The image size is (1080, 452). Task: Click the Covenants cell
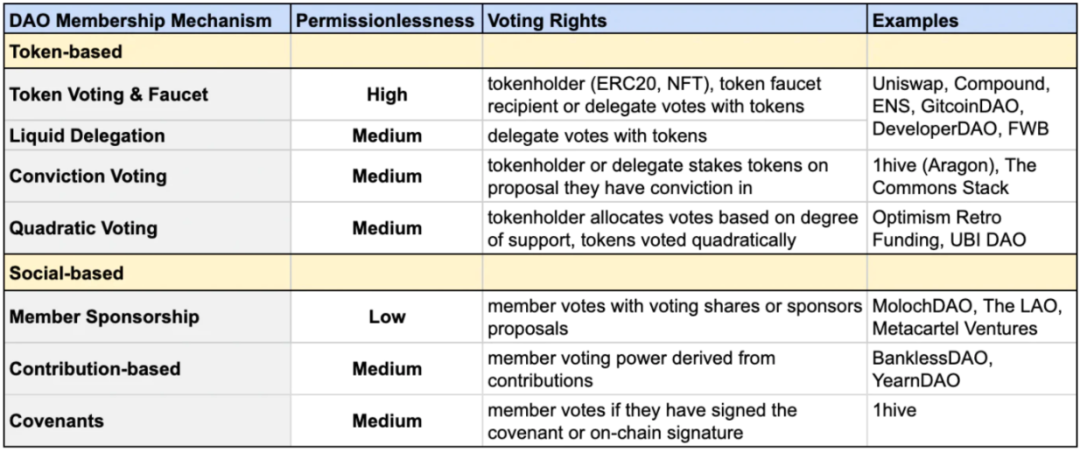pos(147,420)
